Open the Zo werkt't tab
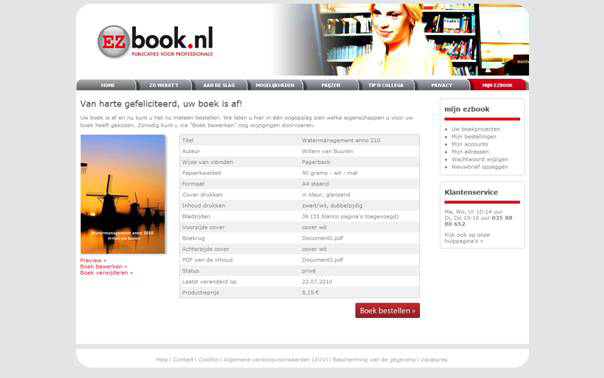This screenshot has height=378, width=604. 164,85
